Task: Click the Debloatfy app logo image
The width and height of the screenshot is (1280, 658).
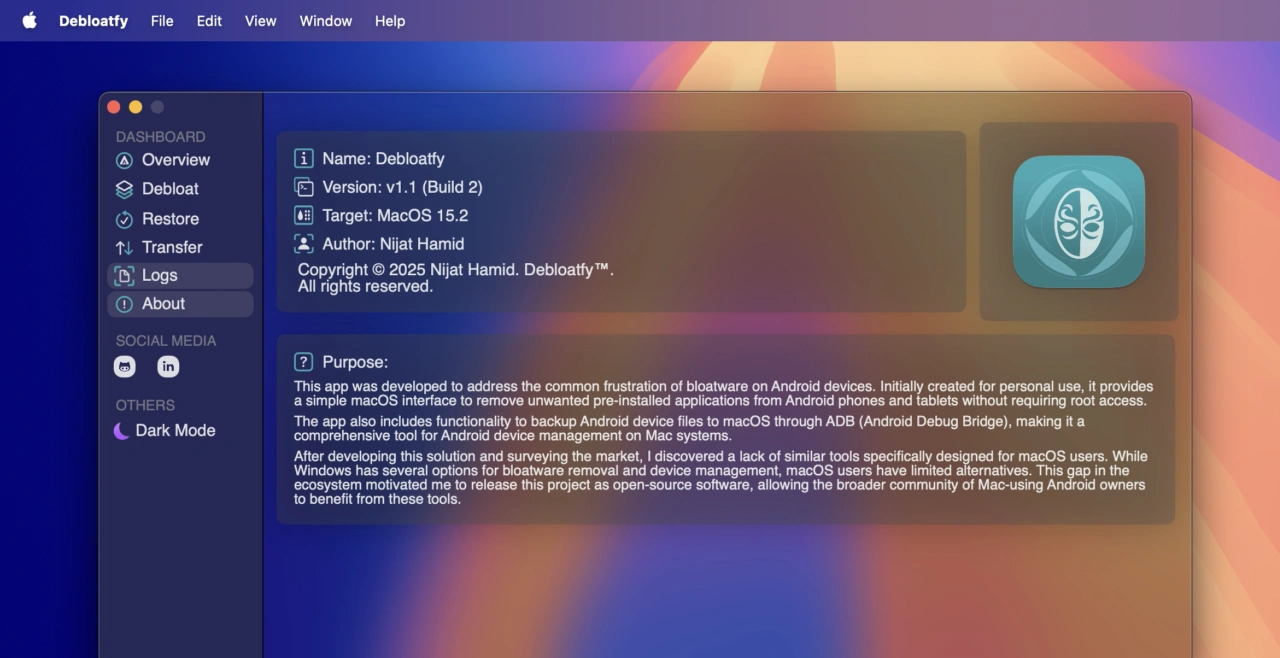Action: (x=1078, y=222)
